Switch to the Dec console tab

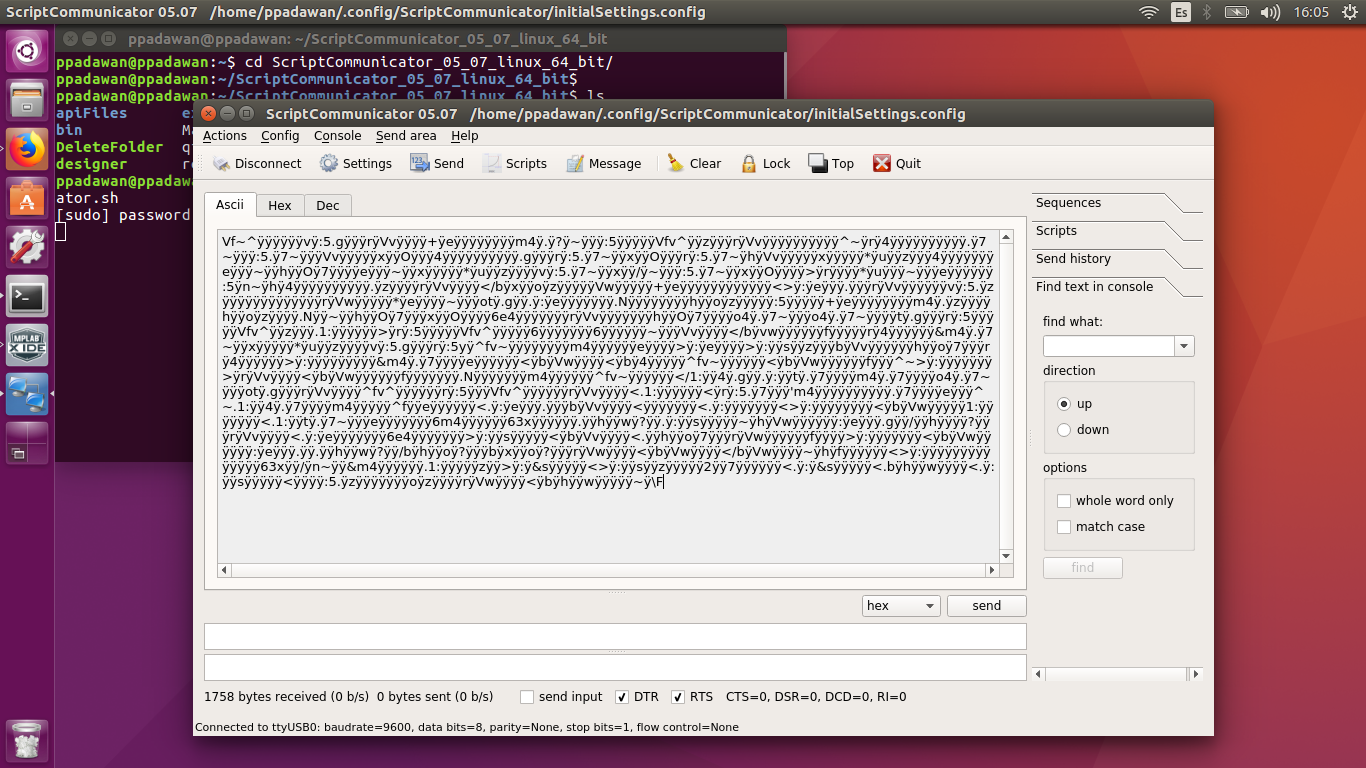tap(328, 206)
